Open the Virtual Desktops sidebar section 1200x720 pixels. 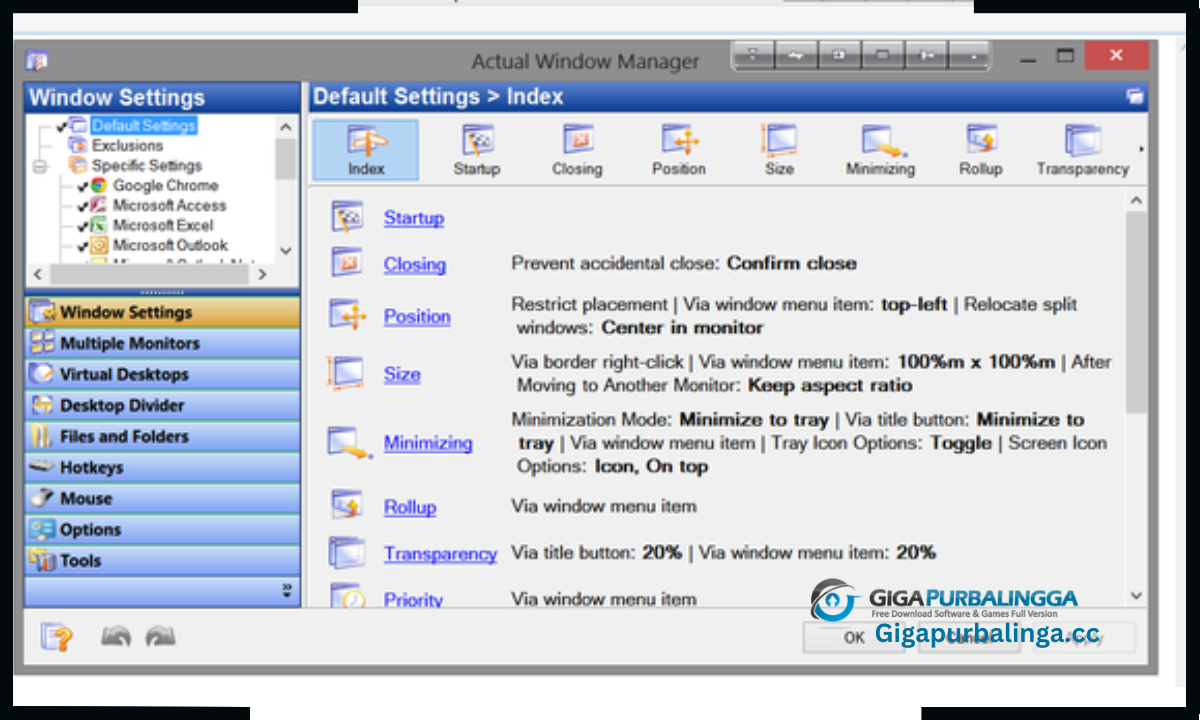tap(162, 374)
